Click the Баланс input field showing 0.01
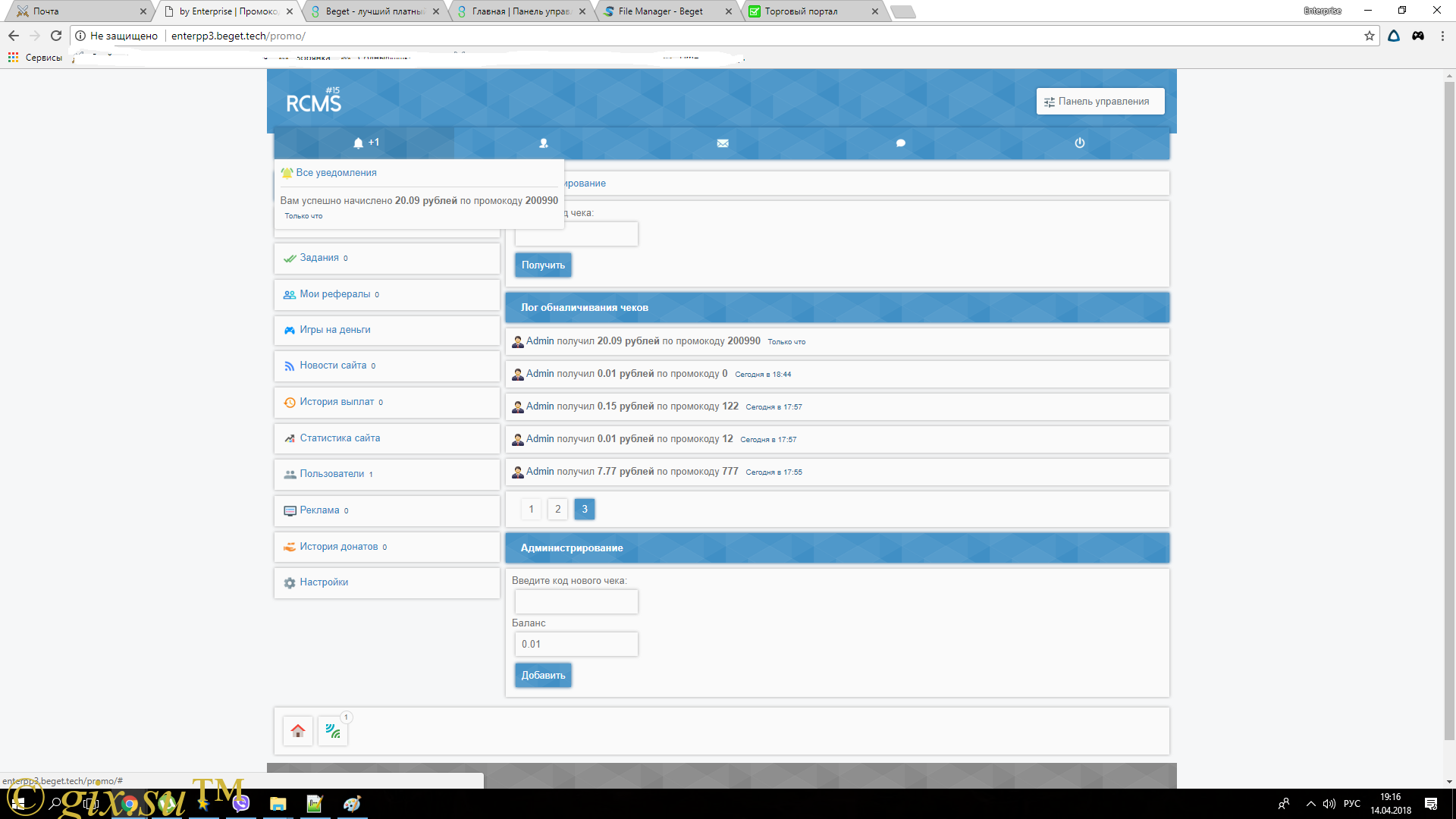Viewport: 1456px width, 819px height. click(576, 644)
